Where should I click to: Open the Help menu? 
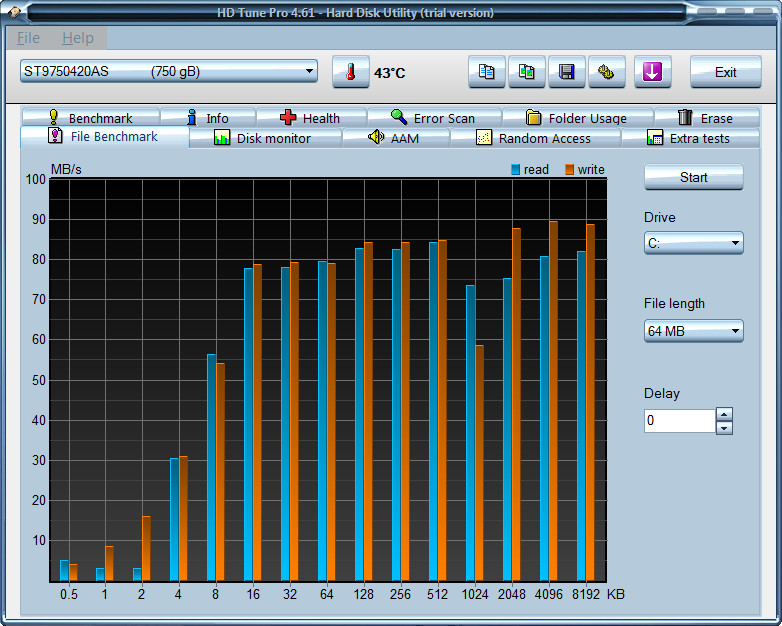click(x=77, y=38)
